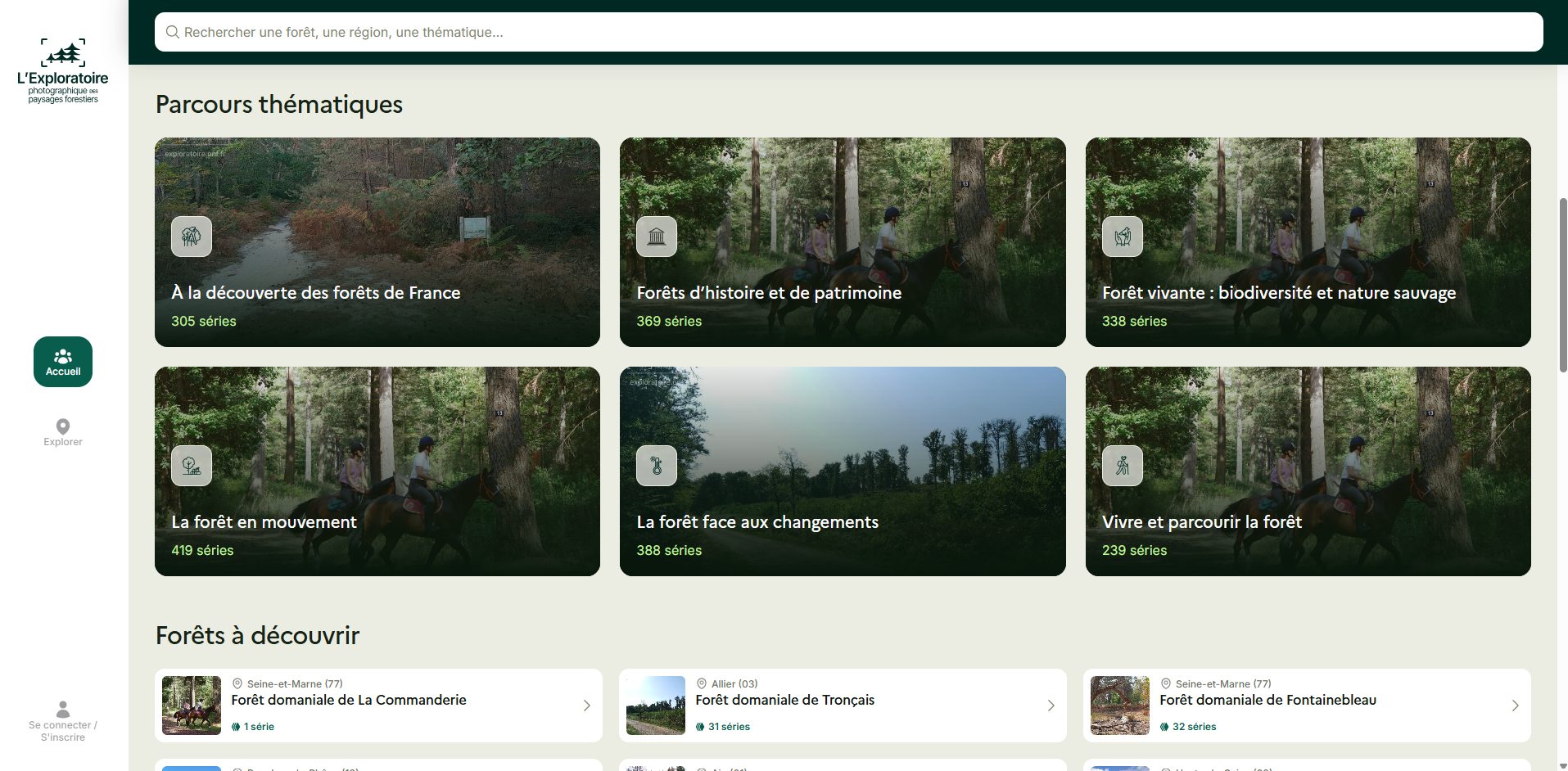Screen dimensions: 1568x771
Task: Open the 419 séries La forêt en mouvement card
Action: tap(377, 471)
